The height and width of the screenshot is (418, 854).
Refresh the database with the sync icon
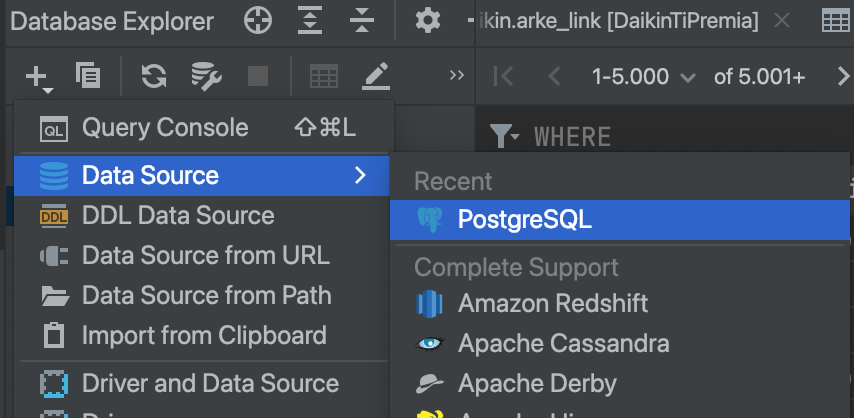click(x=153, y=76)
